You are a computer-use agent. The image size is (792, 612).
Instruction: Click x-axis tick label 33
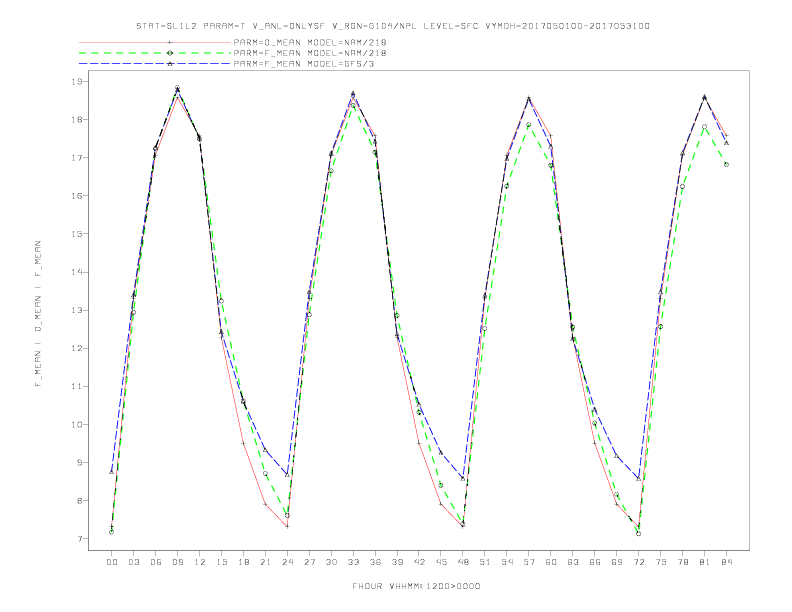tap(353, 562)
